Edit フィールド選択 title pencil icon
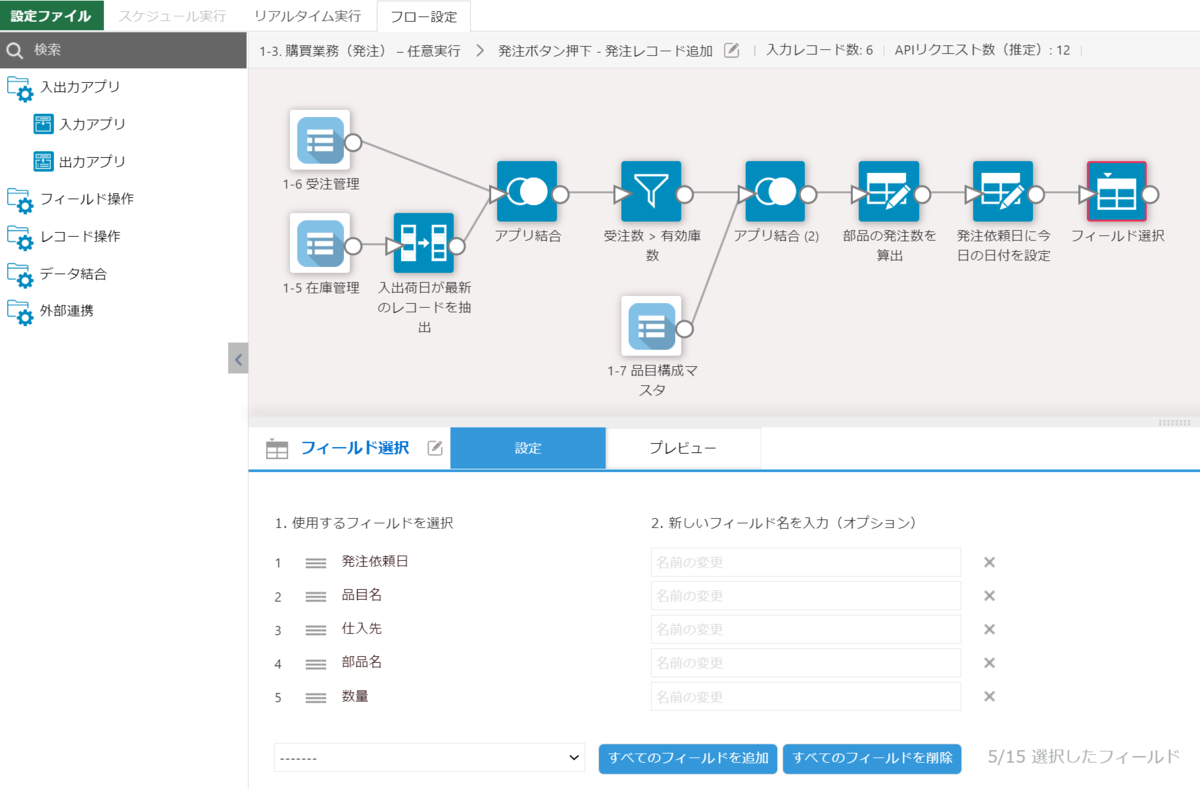 [x=435, y=448]
